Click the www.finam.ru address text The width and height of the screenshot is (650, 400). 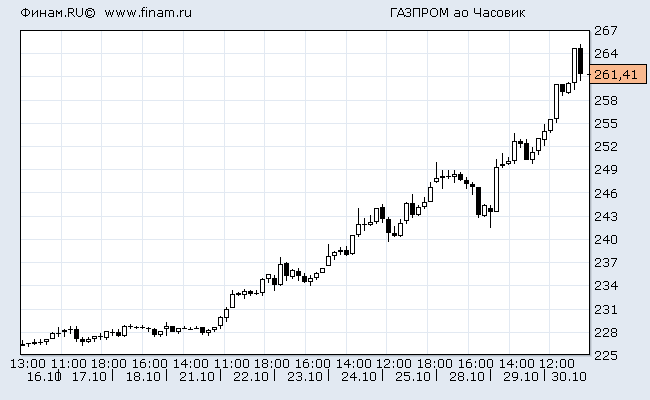[x=148, y=13]
